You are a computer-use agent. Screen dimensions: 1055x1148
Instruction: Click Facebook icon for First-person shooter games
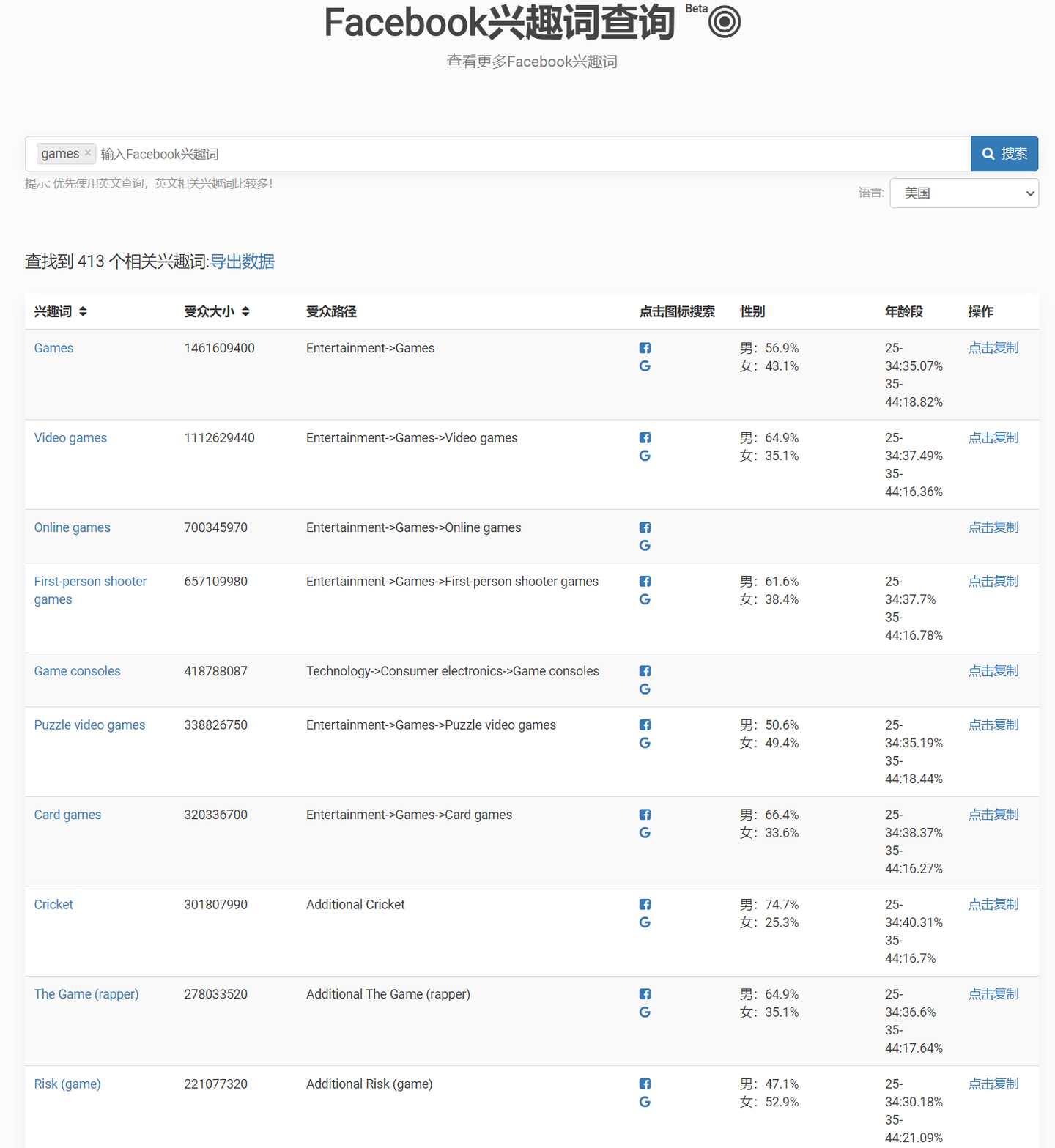point(645,582)
